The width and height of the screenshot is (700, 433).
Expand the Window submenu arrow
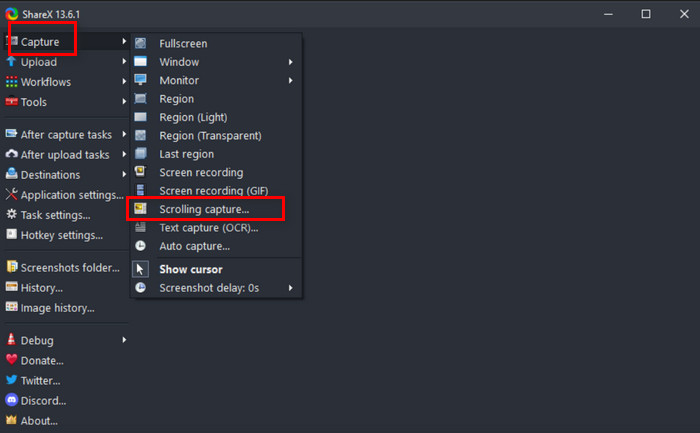[291, 62]
